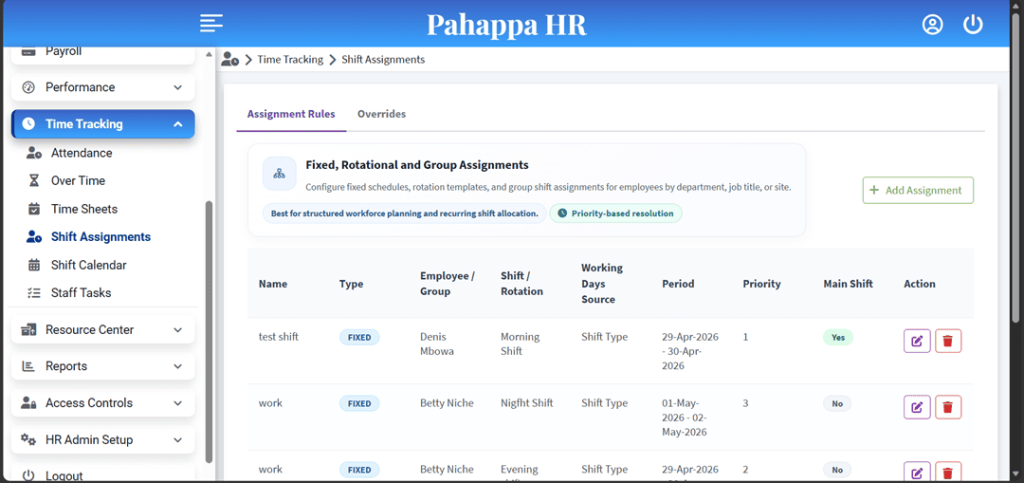
Task: Switch to the Overrides tab
Action: pos(381,114)
